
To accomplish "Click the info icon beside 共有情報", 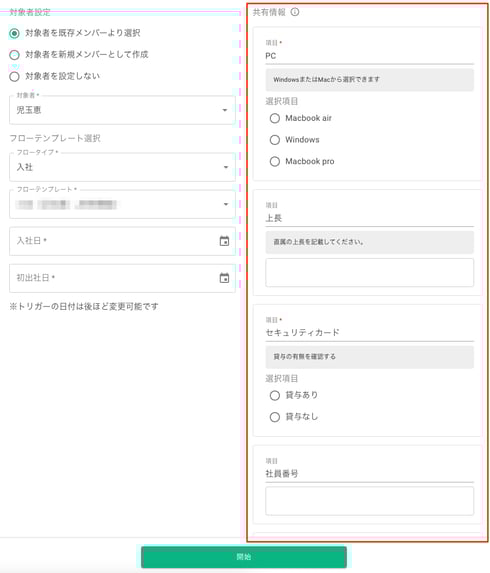I will (x=295, y=12).
